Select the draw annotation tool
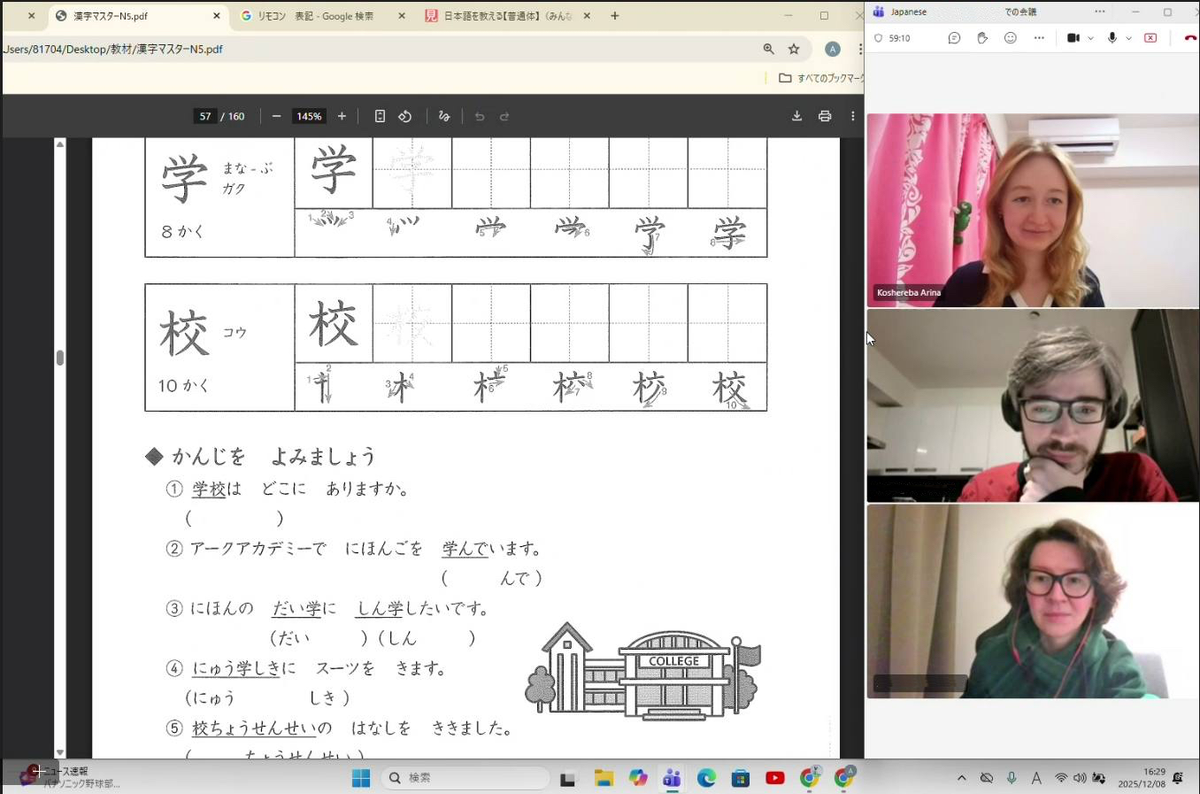 click(x=444, y=116)
